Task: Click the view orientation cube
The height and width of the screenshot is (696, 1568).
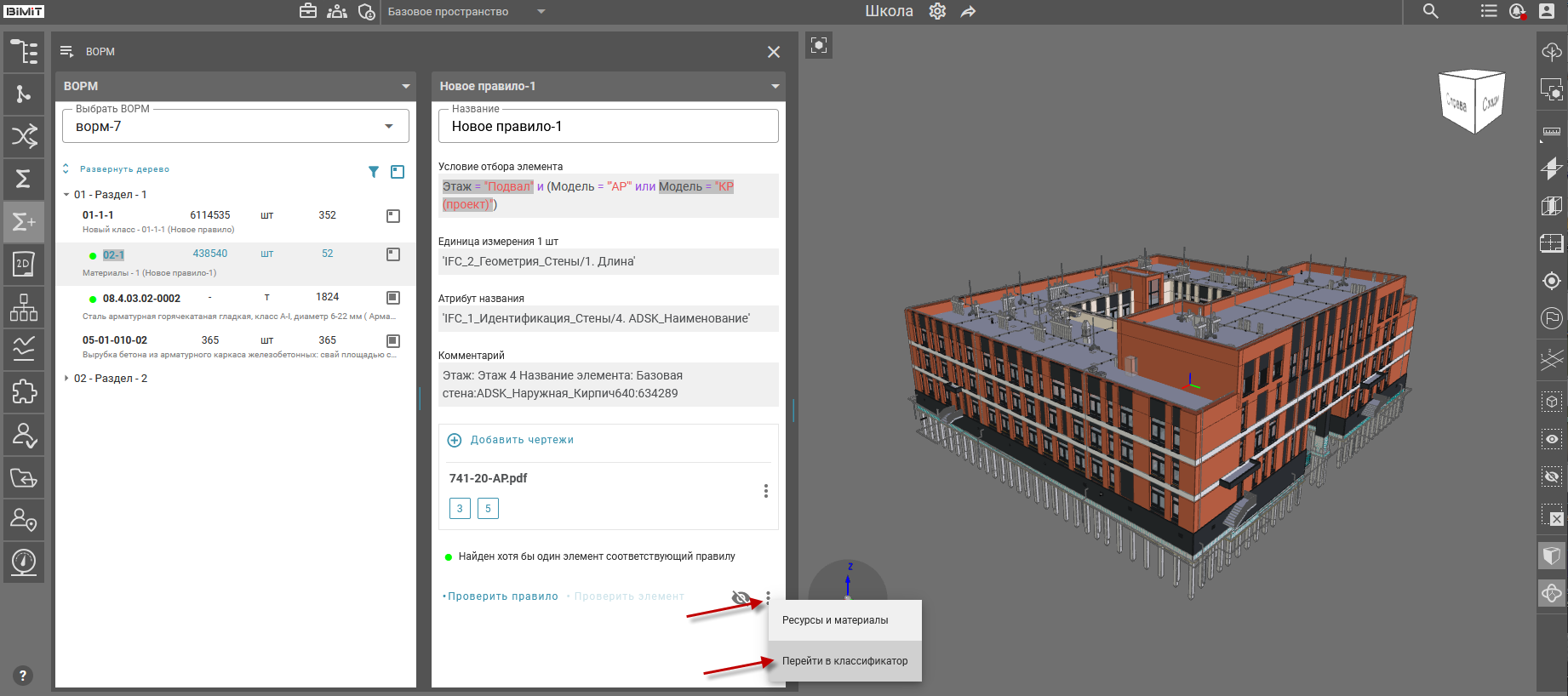Action: (x=1472, y=102)
